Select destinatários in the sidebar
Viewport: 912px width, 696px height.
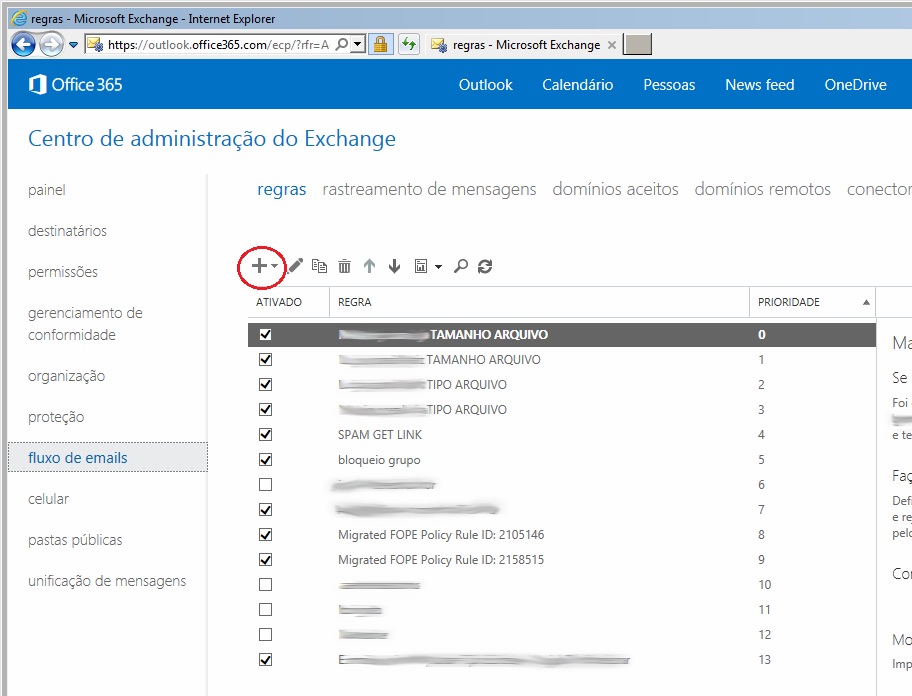67,231
